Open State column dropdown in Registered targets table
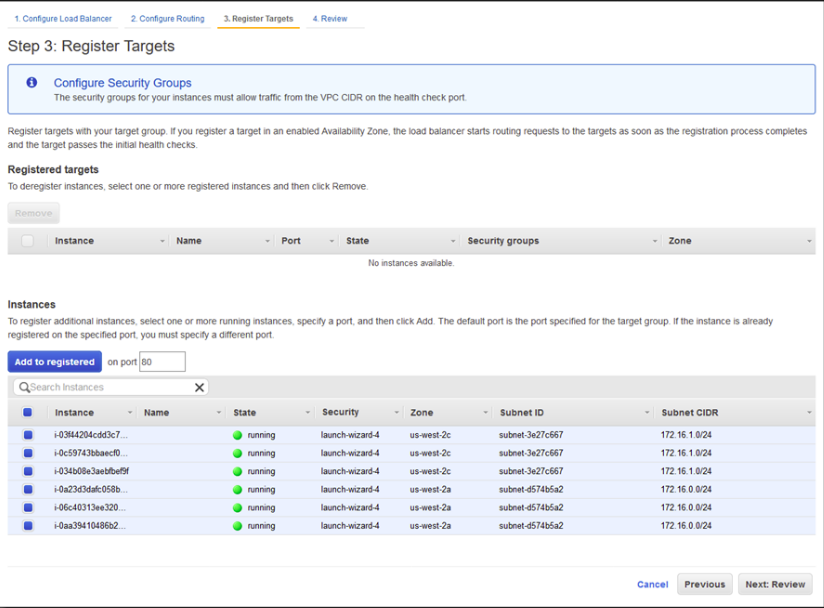824x608 pixels. [453, 241]
